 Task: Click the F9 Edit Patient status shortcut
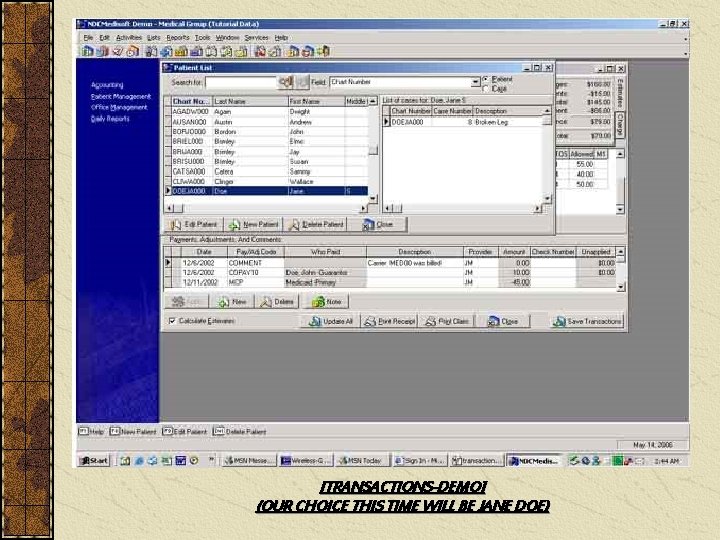click(185, 432)
